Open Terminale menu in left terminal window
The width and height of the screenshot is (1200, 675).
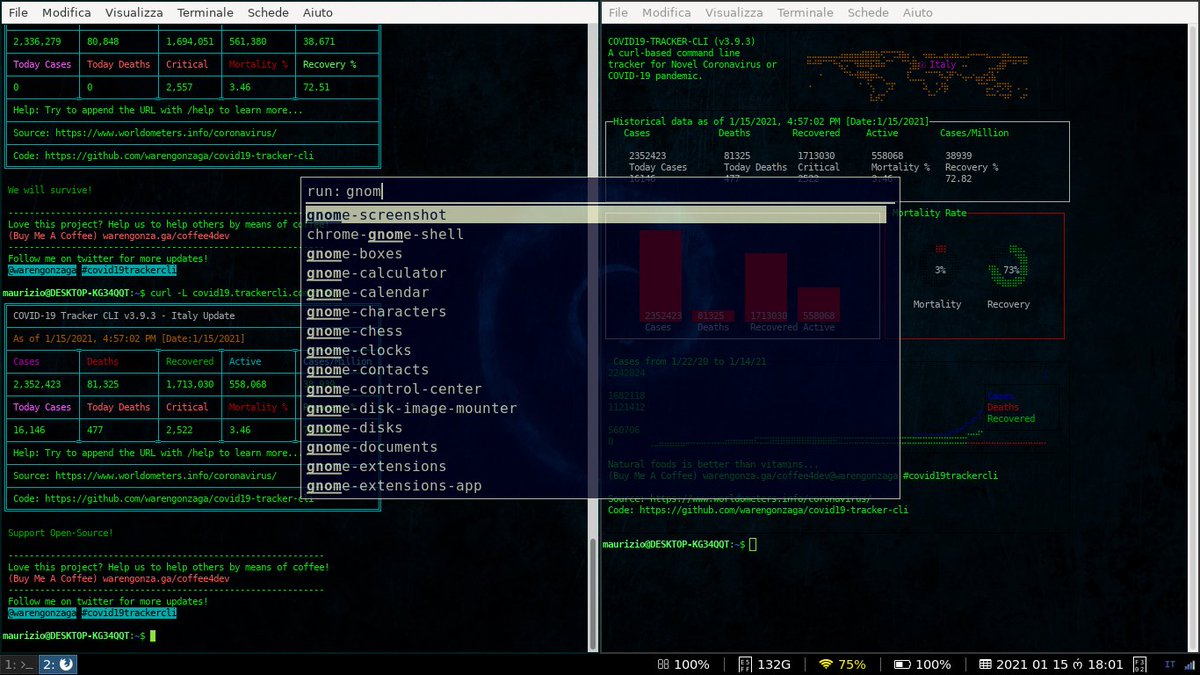coord(205,13)
